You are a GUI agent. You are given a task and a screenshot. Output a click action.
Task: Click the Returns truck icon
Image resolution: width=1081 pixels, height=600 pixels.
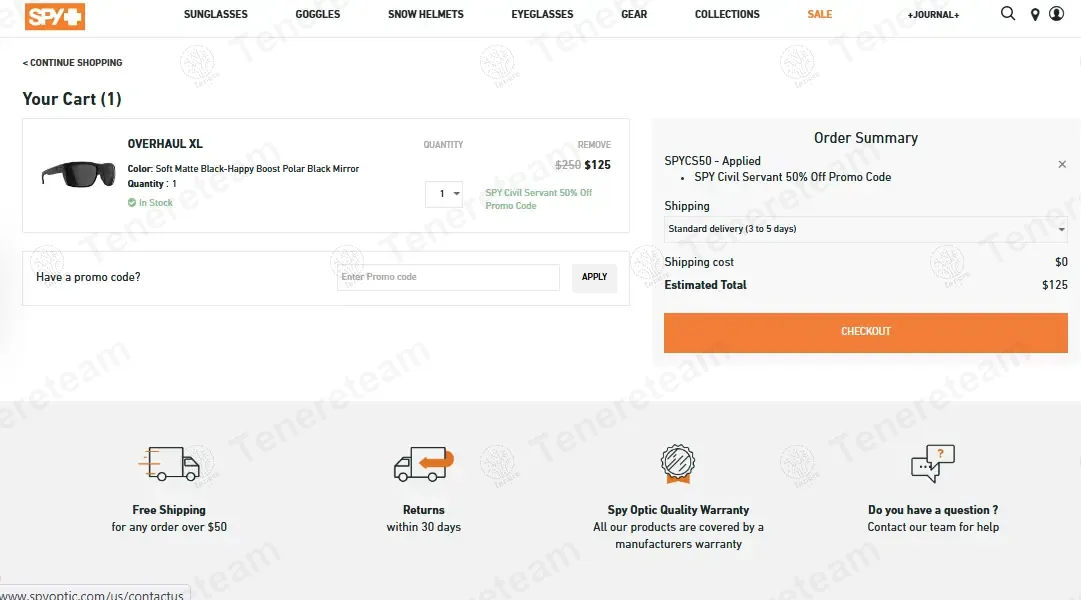[424, 463]
